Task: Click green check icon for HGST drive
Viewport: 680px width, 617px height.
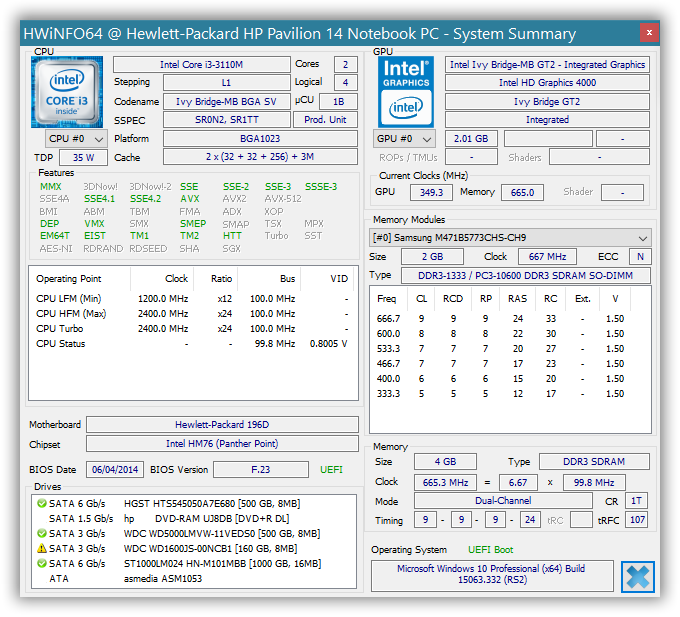Action: [x=42, y=503]
